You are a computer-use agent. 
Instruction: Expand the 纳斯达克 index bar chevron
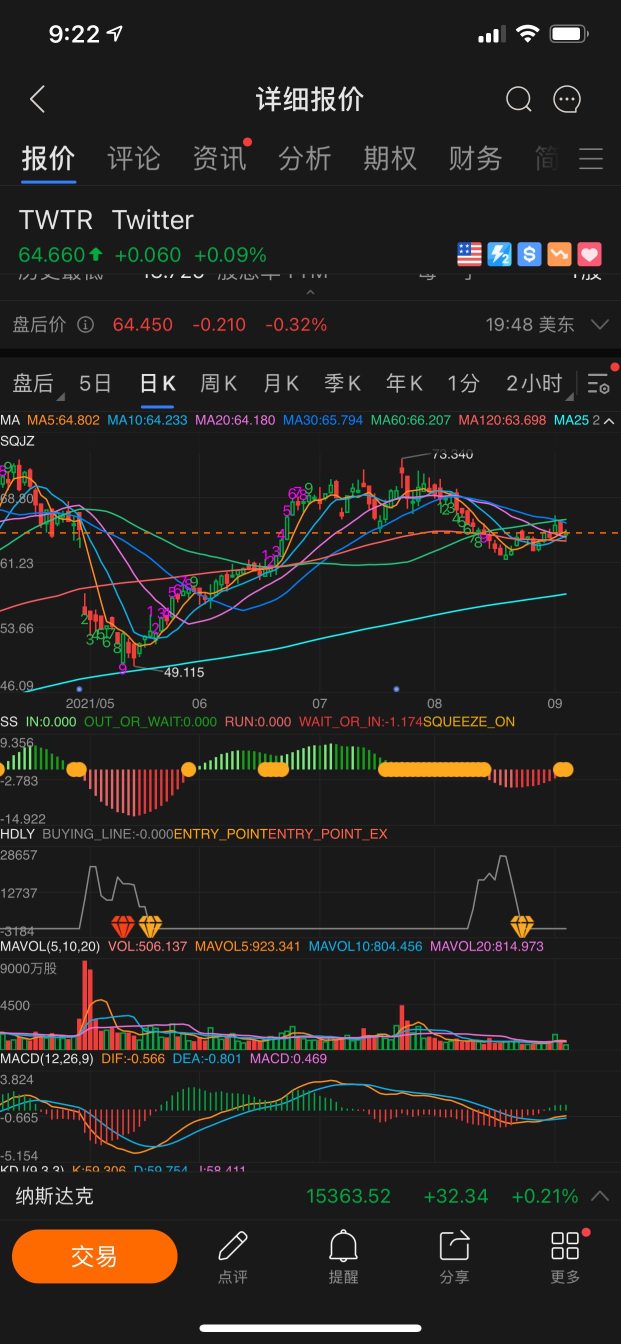click(x=599, y=1196)
